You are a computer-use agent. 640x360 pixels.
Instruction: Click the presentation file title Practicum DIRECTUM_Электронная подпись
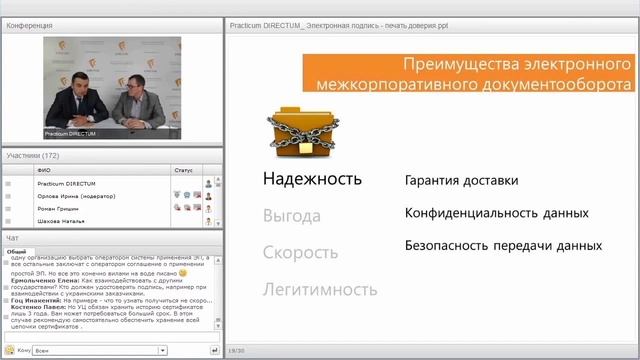pyautogui.click(x=339, y=26)
